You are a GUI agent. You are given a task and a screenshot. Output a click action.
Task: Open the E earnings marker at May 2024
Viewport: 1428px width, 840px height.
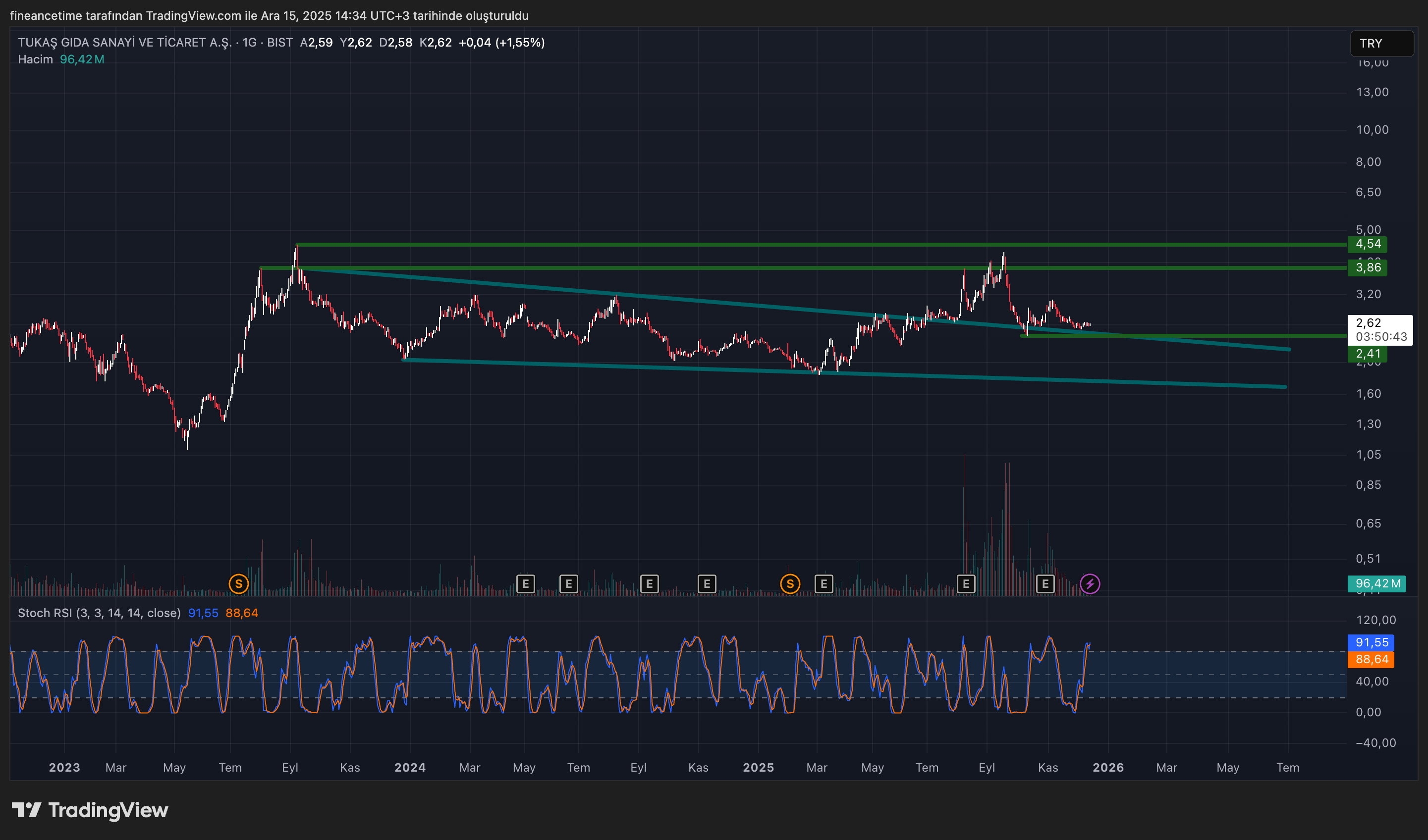(x=525, y=583)
